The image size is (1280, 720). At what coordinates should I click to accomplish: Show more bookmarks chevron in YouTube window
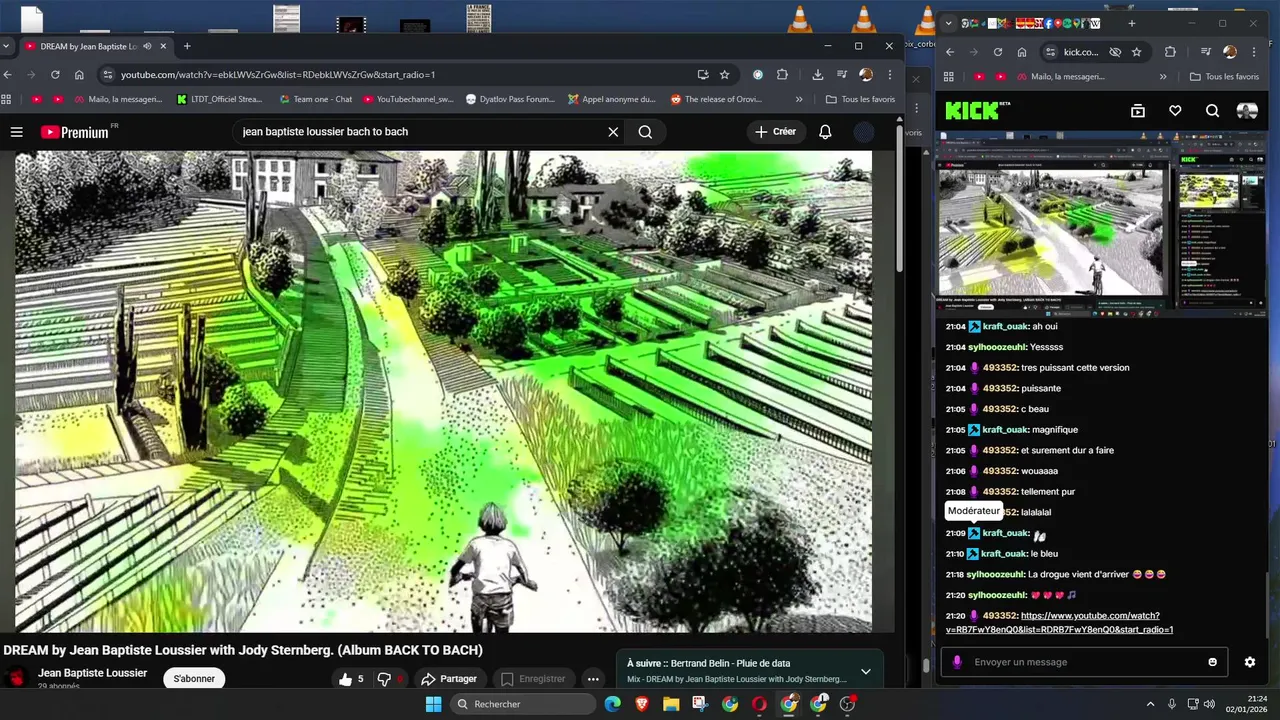point(799,99)
